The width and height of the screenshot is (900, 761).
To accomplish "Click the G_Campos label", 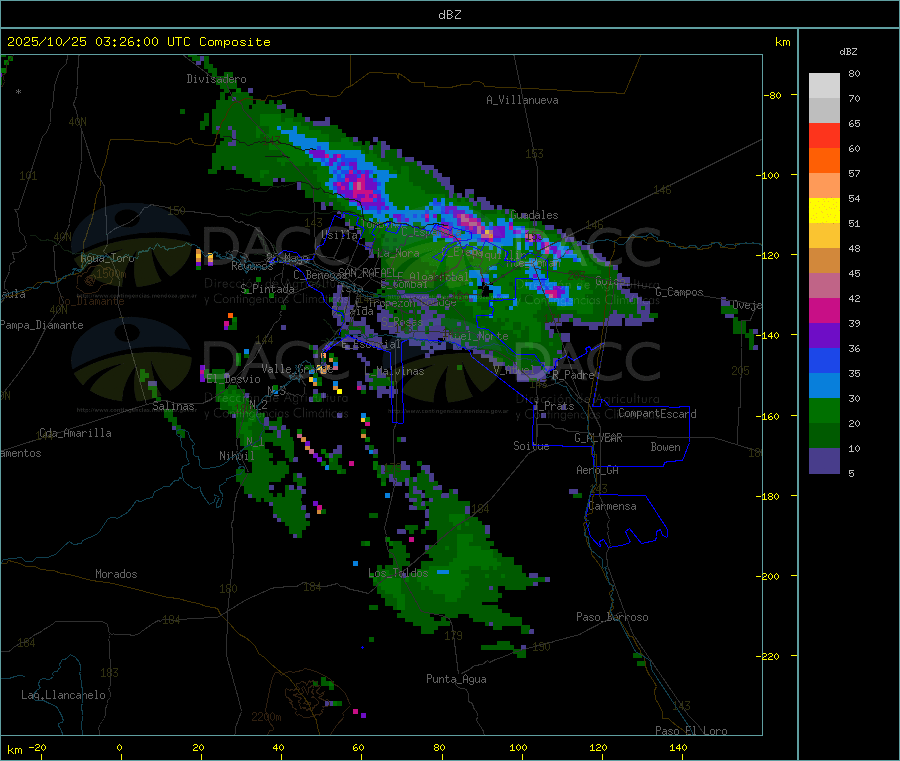I will pyautogui.click(x=679, y=292).
